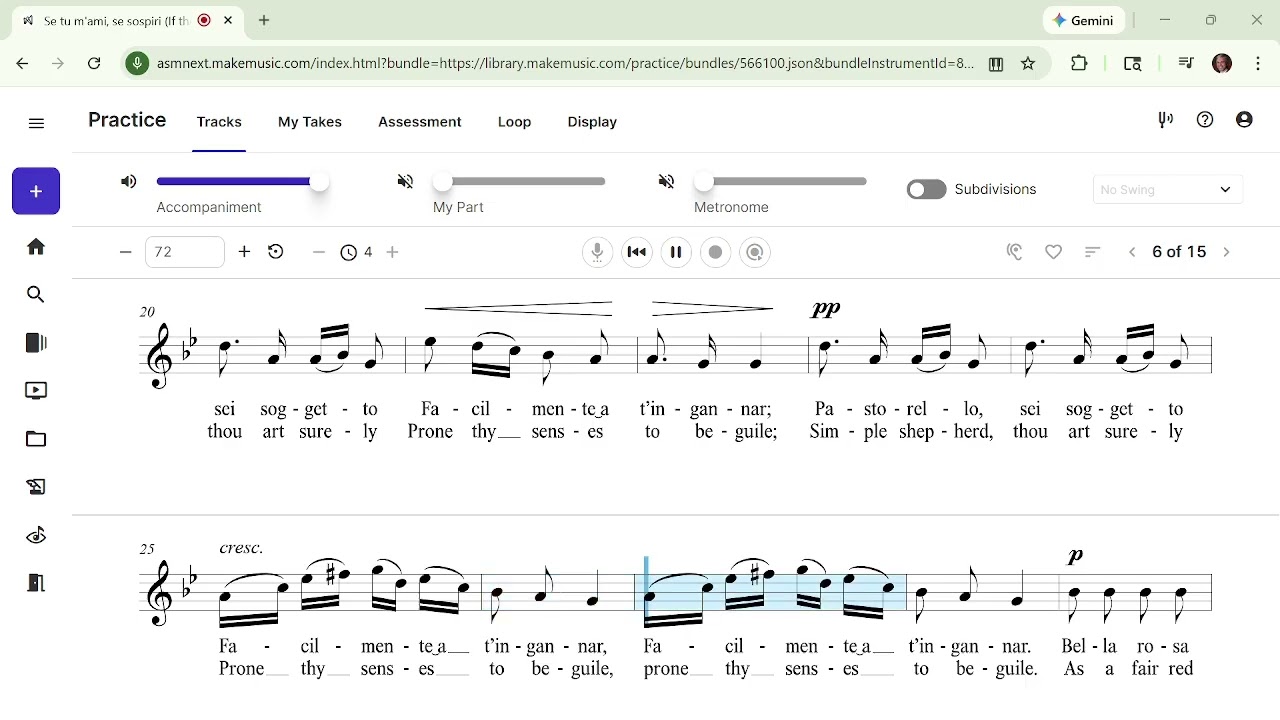Decrease the count-off beats
Screen dimensions: 1280x720
pos(319,253)
